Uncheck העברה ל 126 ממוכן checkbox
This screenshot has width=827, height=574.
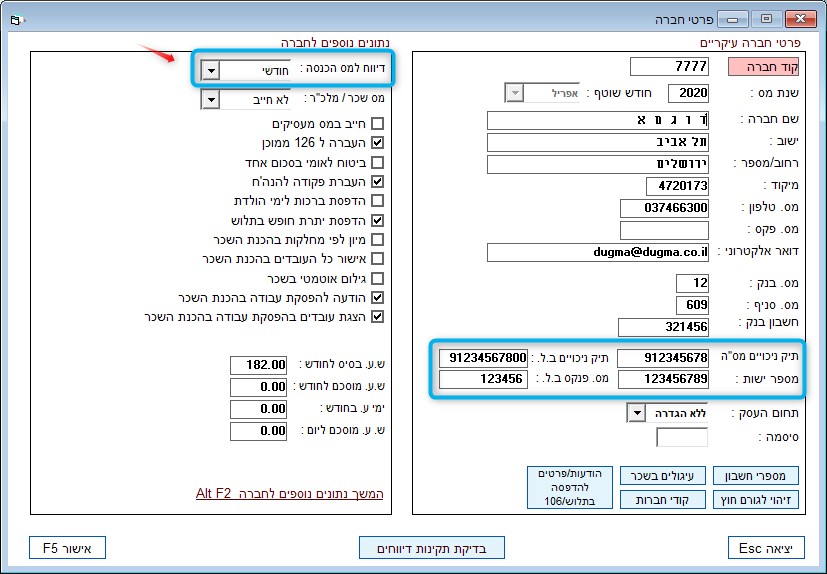point(377,142)
